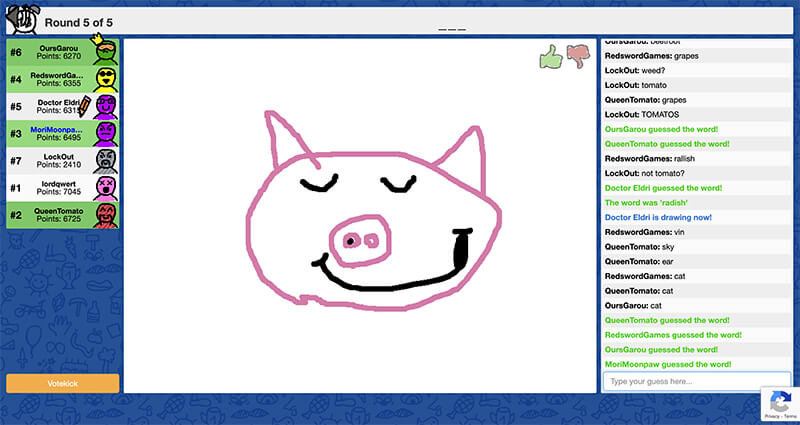Select the RedswordGa... player name
Screen dimensions: 800x425
(x=56, y=75)
